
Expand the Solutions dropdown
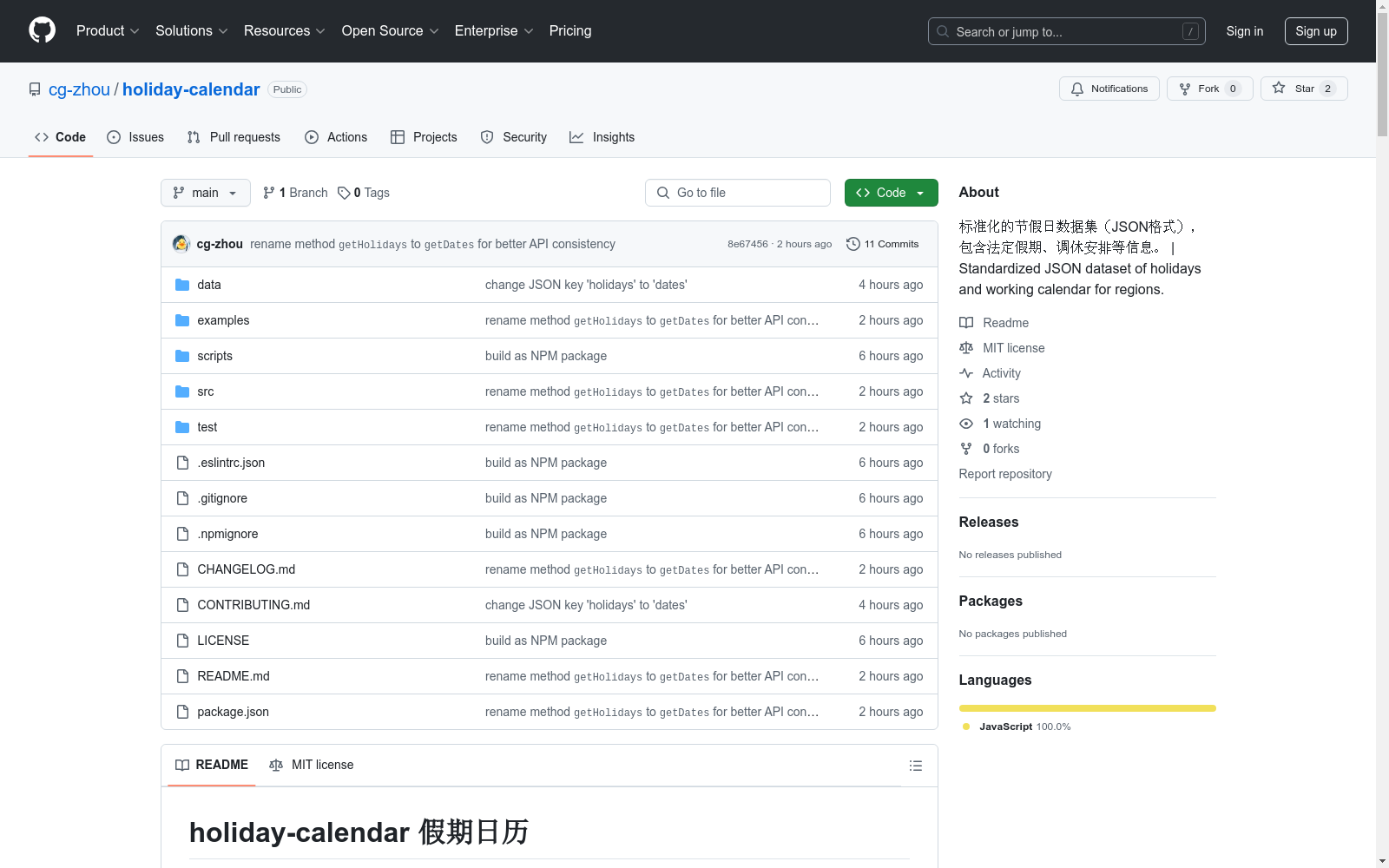point(191,30)
